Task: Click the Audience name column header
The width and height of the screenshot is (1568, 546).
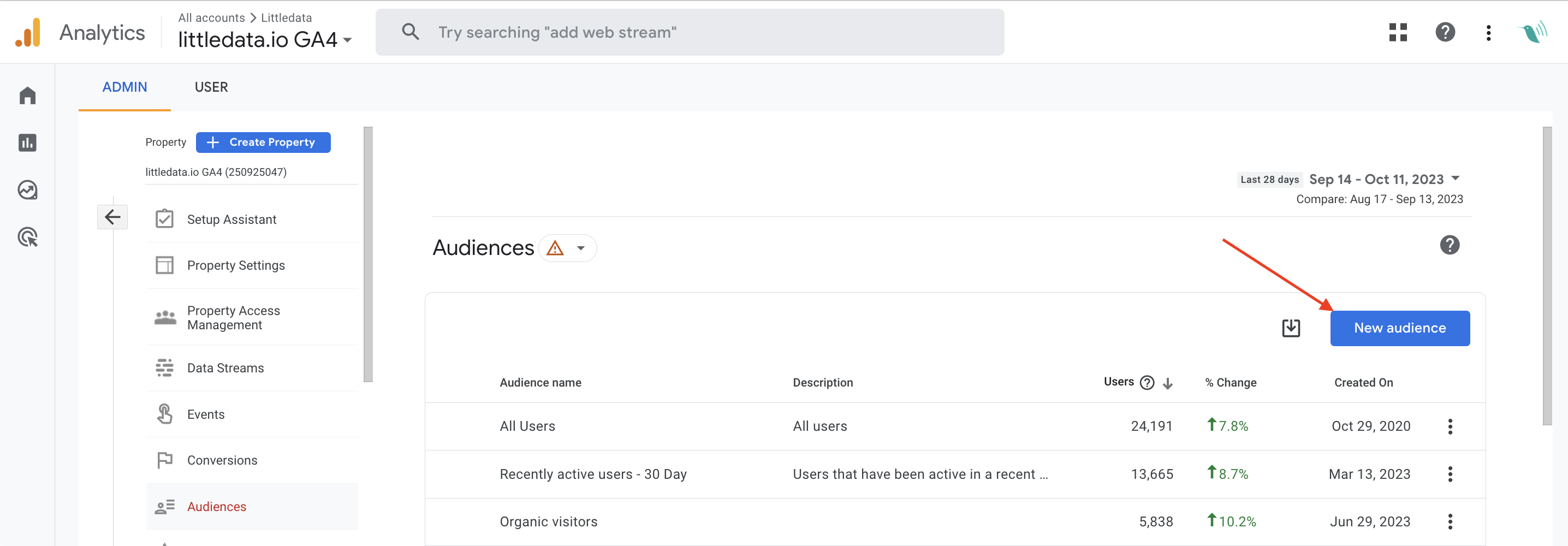Action: (x=540, y=382)
